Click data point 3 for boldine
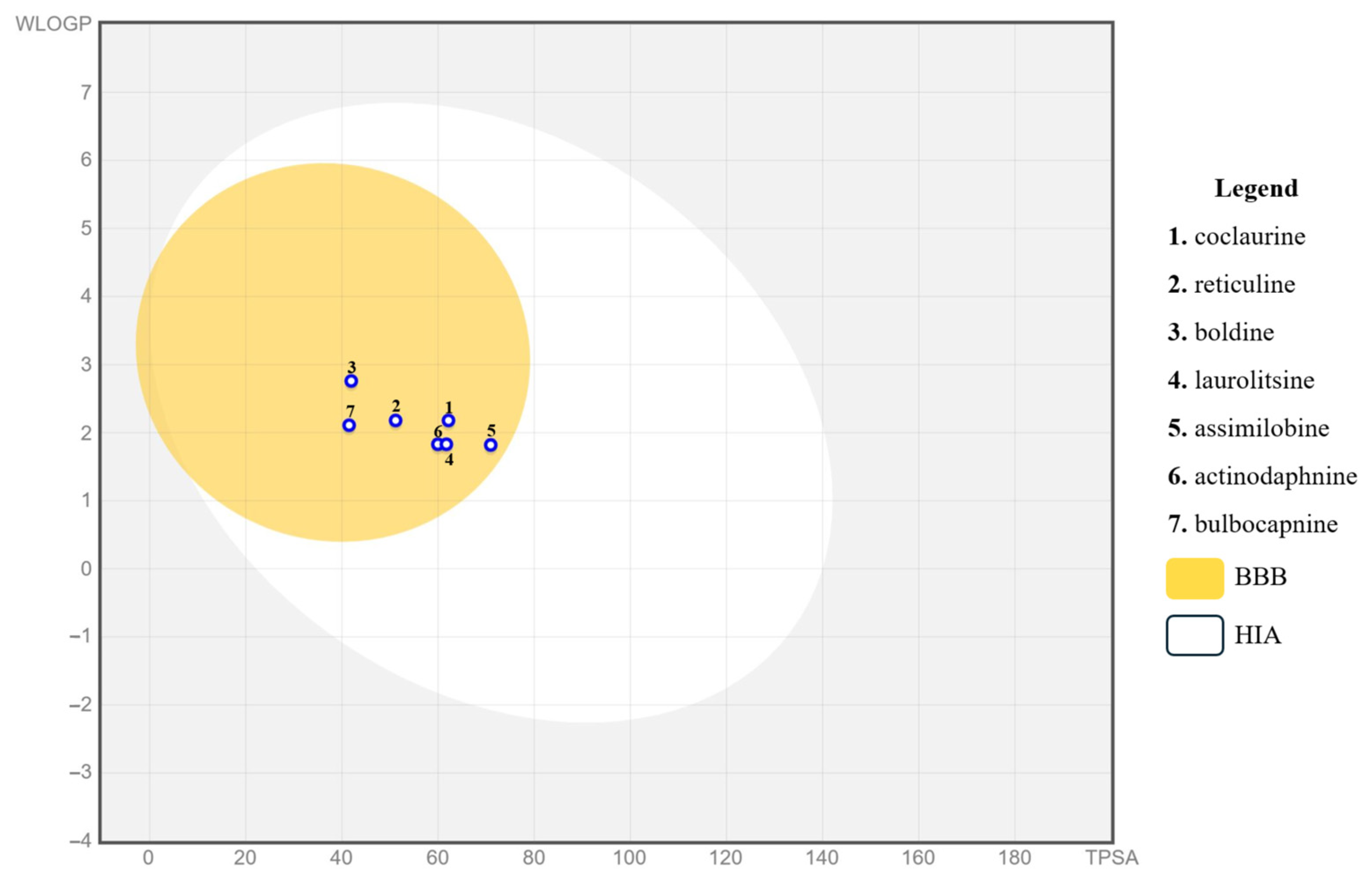This screenshot has width=1372, height=884. 351,381
